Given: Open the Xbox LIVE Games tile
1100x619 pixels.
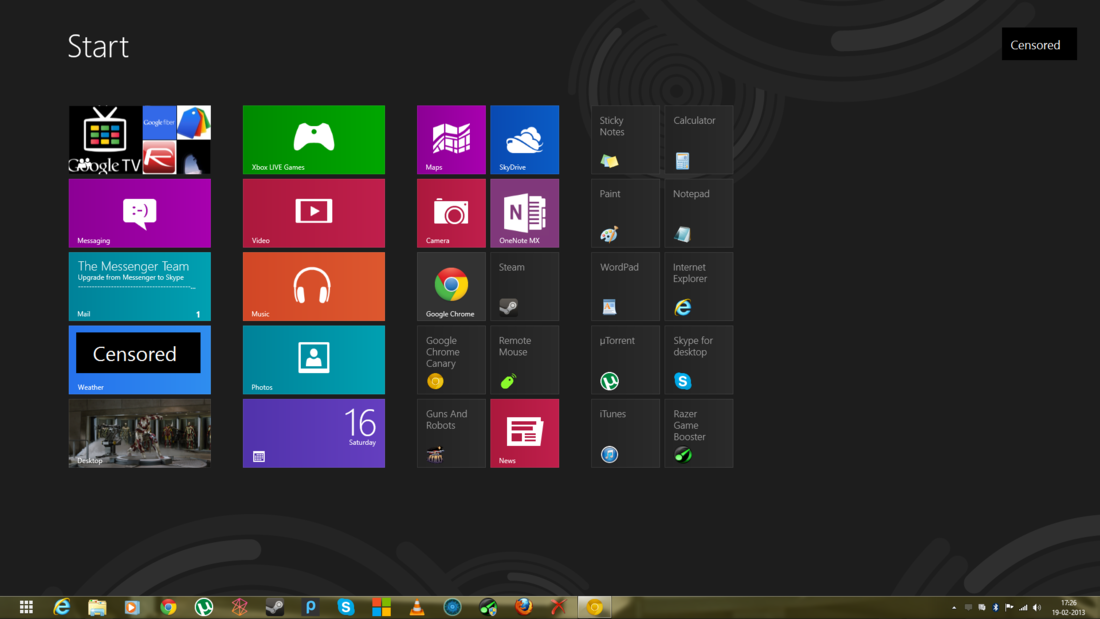Looking at the screenshot, I should point(313,139).
